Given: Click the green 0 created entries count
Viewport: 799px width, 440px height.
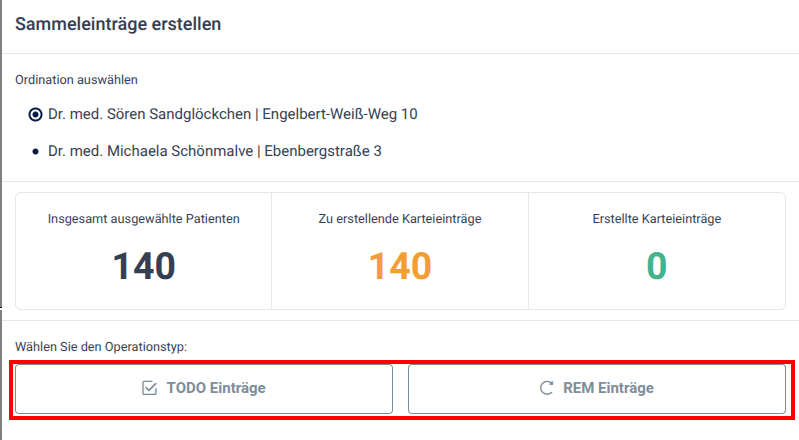Looking at the screenshot, I should coord(657,266).
